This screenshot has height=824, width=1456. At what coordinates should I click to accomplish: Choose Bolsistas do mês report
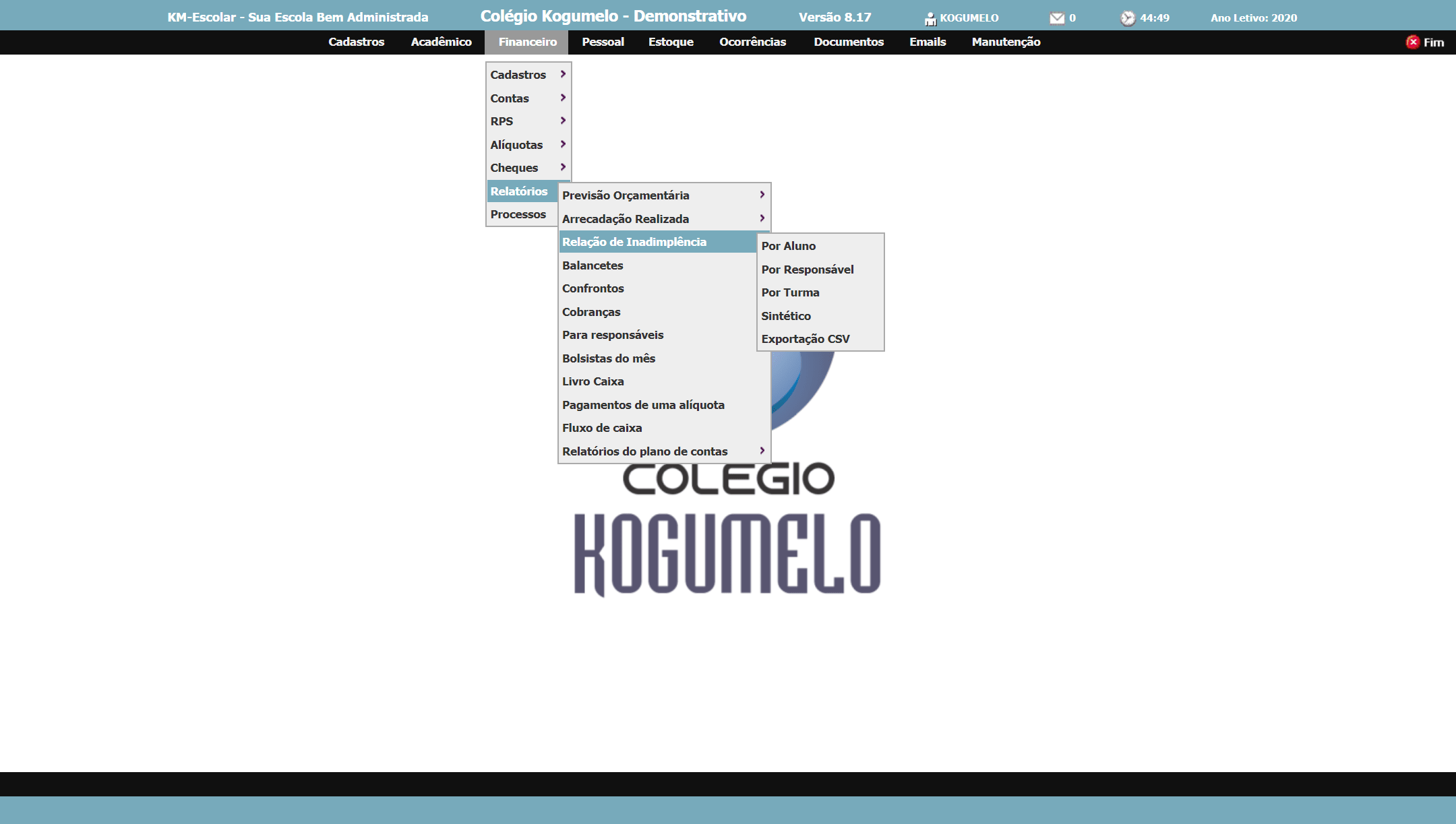point(665,358)
